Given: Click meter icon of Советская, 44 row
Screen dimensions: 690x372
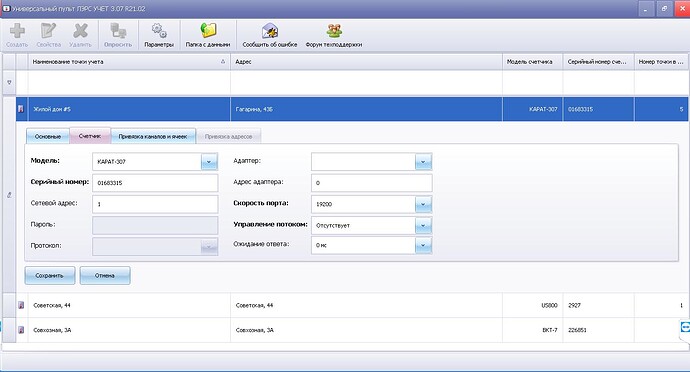Looking at the screenshot, I should click(x=21, y=305).
